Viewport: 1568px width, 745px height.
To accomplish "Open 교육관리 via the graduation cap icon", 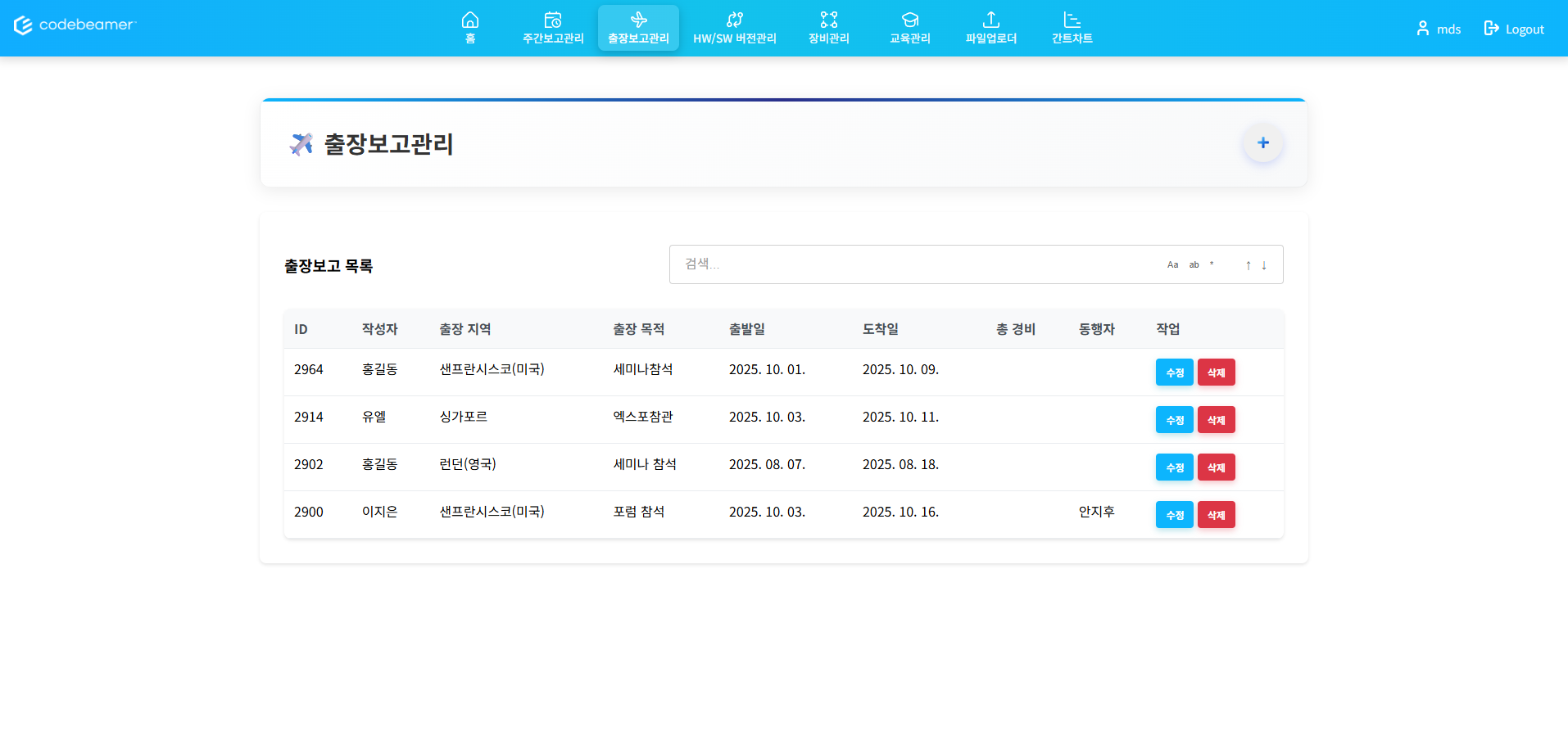I will click(909, 18).
